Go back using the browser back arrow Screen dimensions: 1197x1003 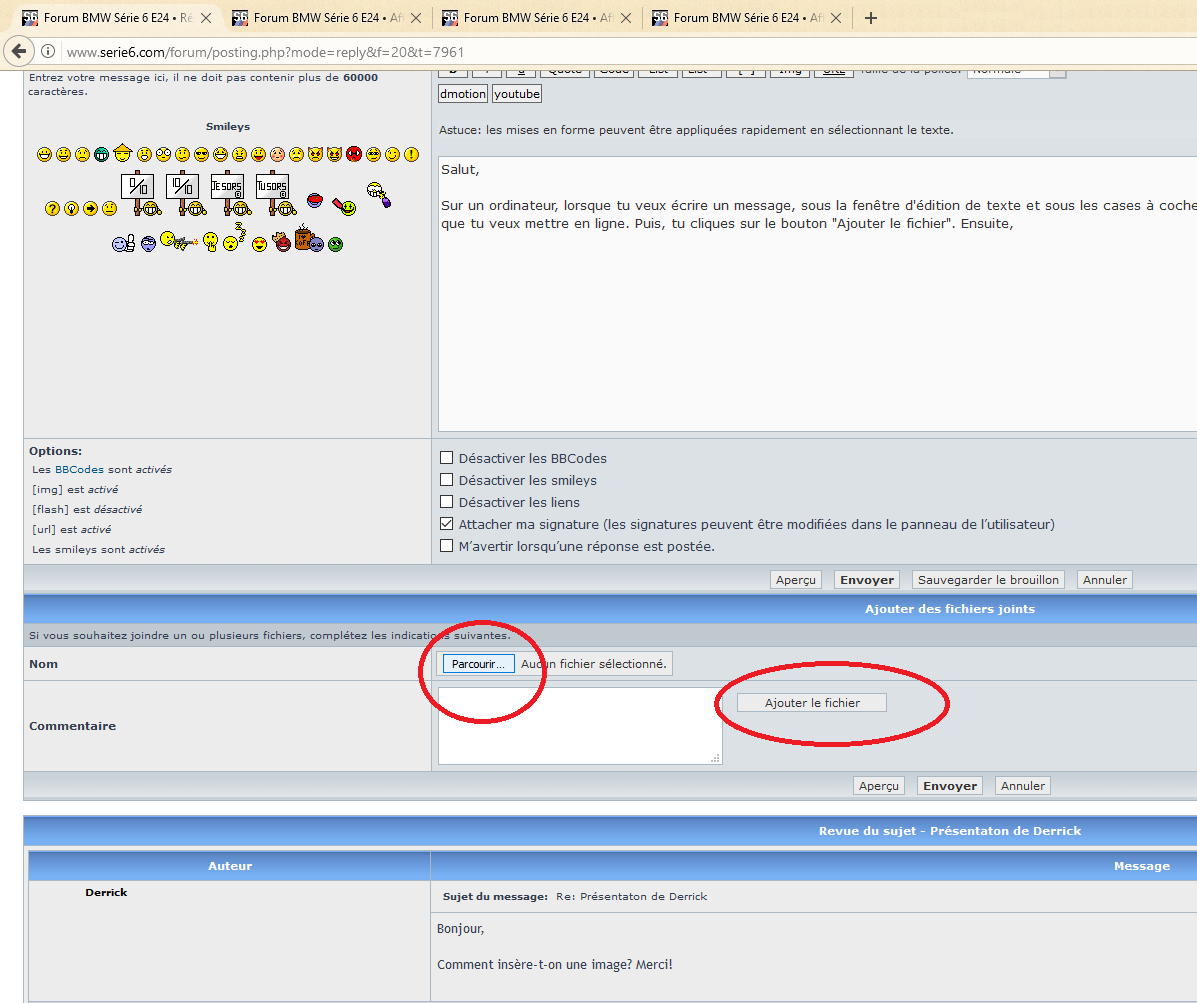pyautogui.click(x=18, y=52)
